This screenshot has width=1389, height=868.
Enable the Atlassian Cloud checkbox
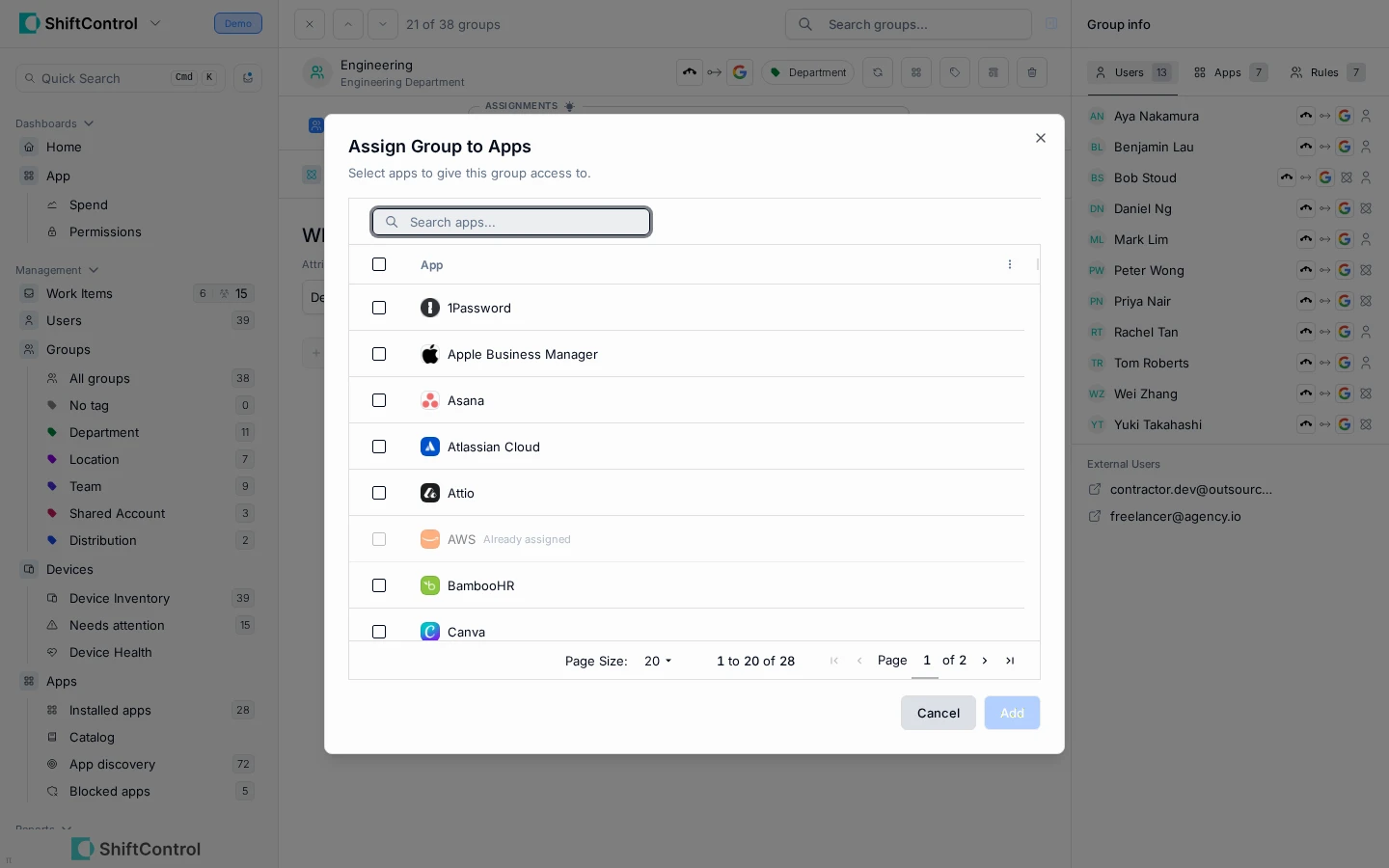379,447
